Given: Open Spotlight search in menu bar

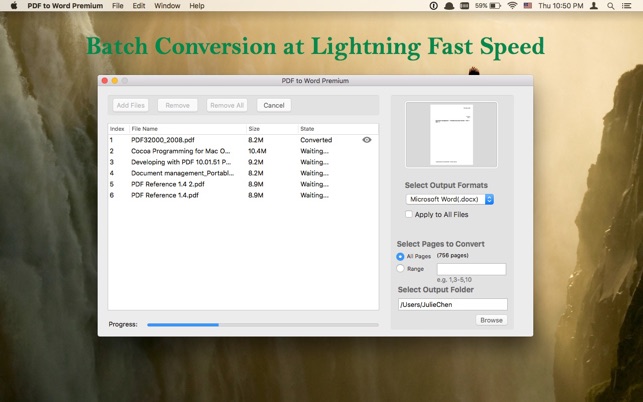Looking at the screenshot, I should coord(611,6).
